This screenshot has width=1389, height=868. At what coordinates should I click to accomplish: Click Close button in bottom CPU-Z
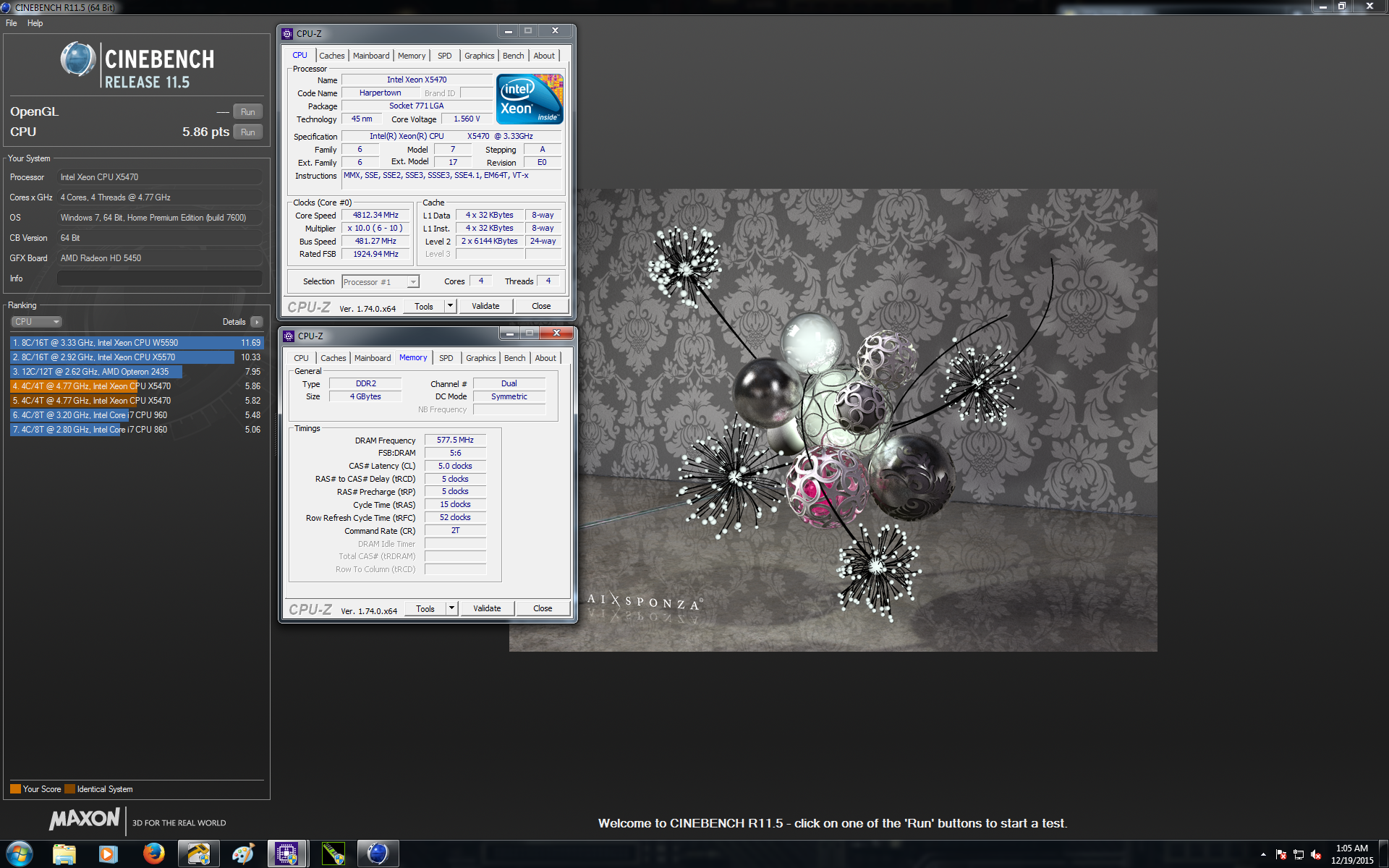tap(543, 608)
